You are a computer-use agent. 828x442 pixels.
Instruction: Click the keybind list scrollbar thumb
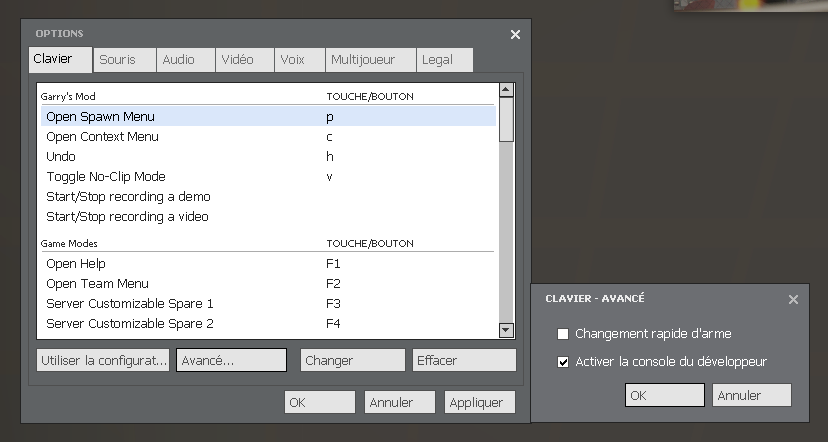pos(506,119)
